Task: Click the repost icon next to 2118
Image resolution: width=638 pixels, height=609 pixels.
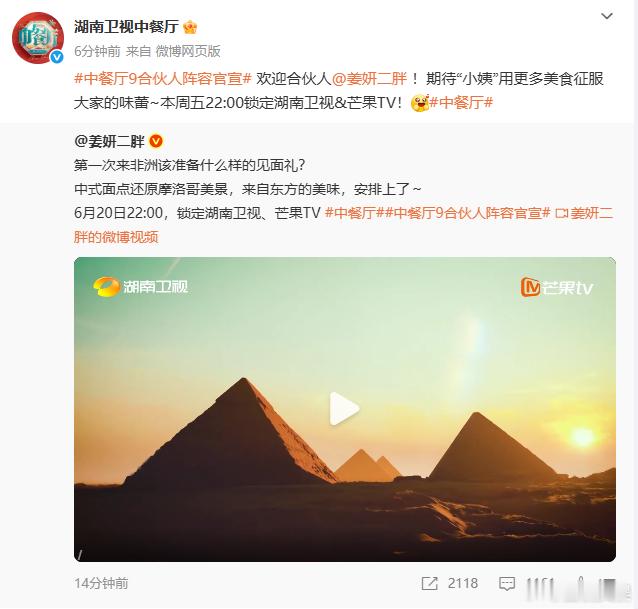Action: tap(429, 583)
